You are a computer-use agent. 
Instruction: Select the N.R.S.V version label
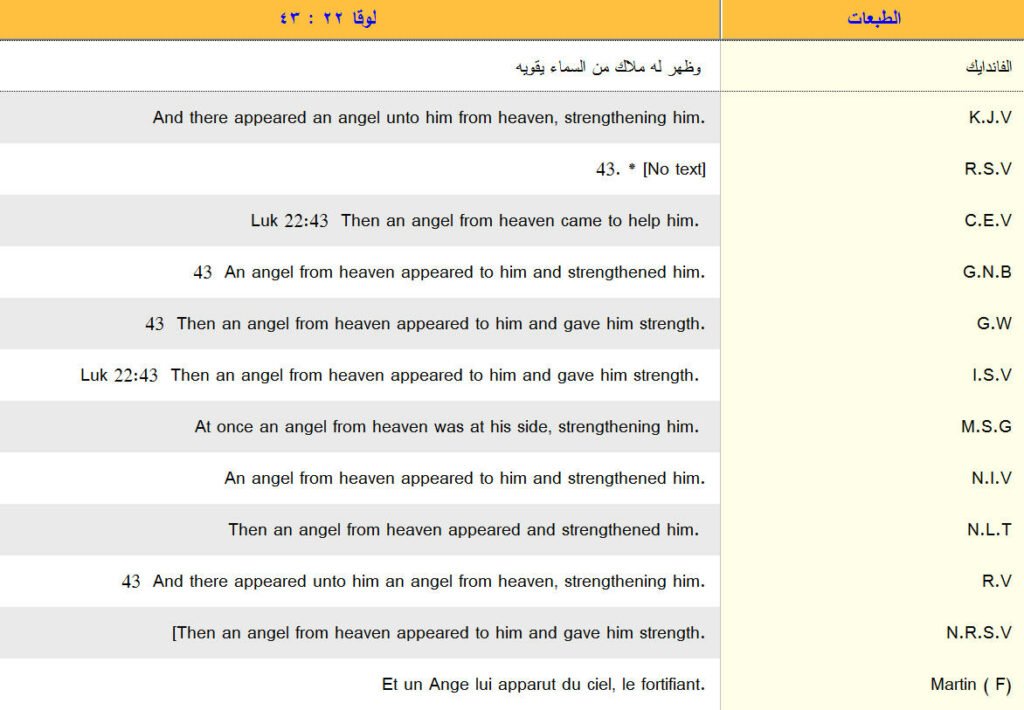979,632
